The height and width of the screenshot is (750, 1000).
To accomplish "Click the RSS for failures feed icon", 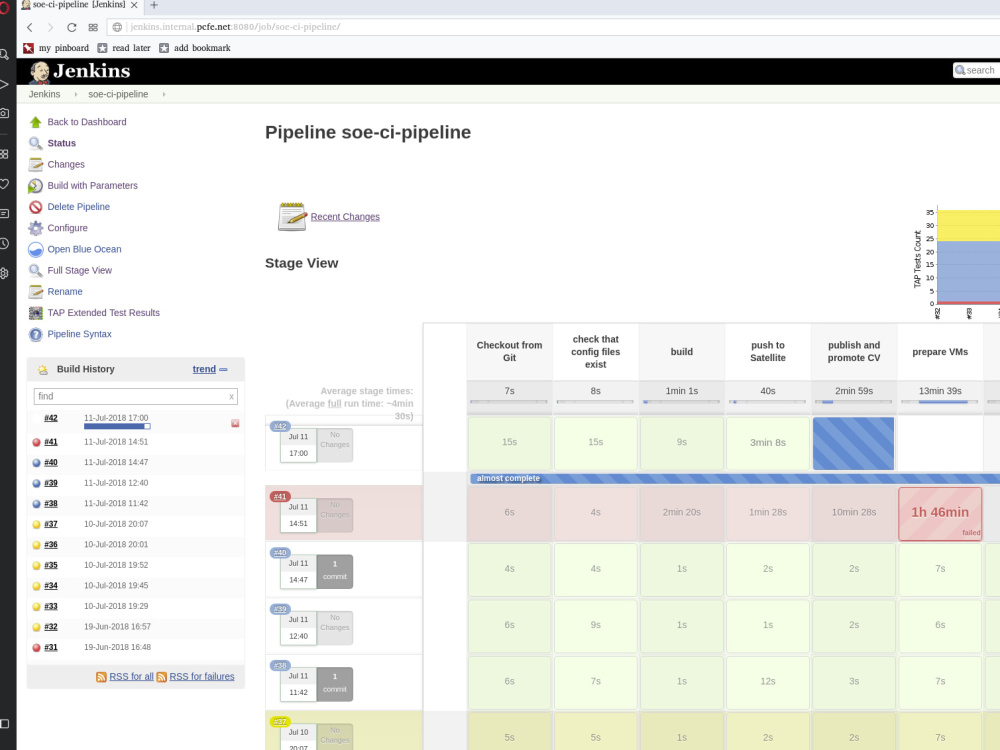I will coord(161,677).
